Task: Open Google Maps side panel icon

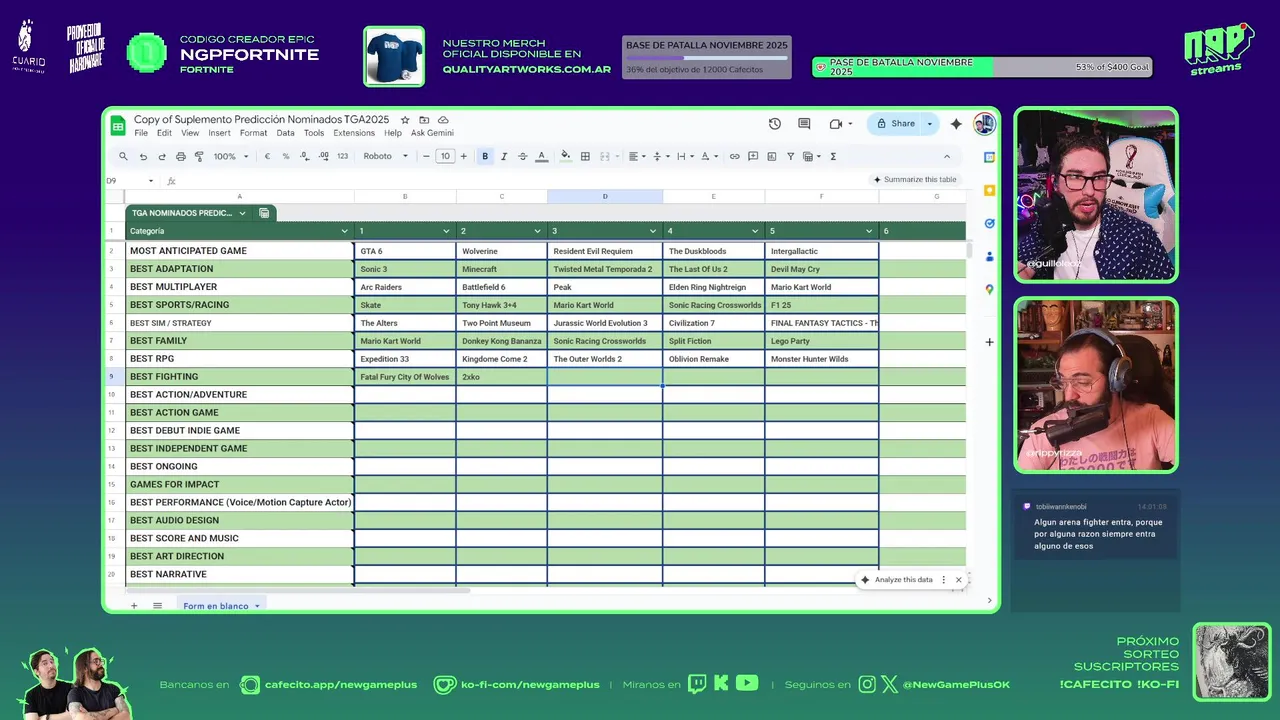Action: 989,289
